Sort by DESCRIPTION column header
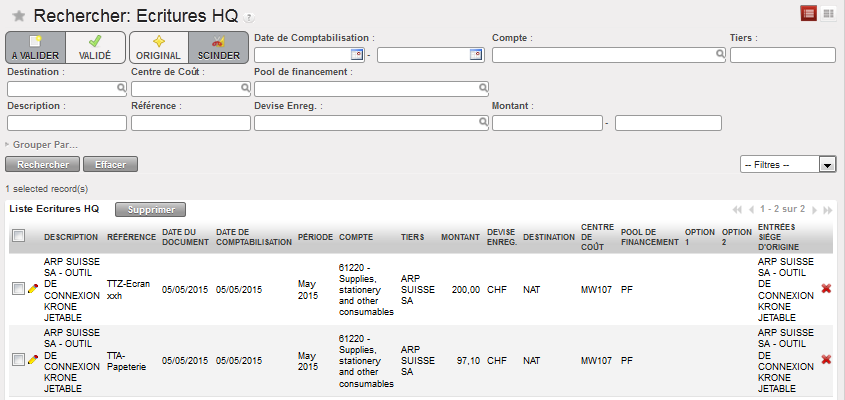The image size is (845, 400). (x=71, y=237)
